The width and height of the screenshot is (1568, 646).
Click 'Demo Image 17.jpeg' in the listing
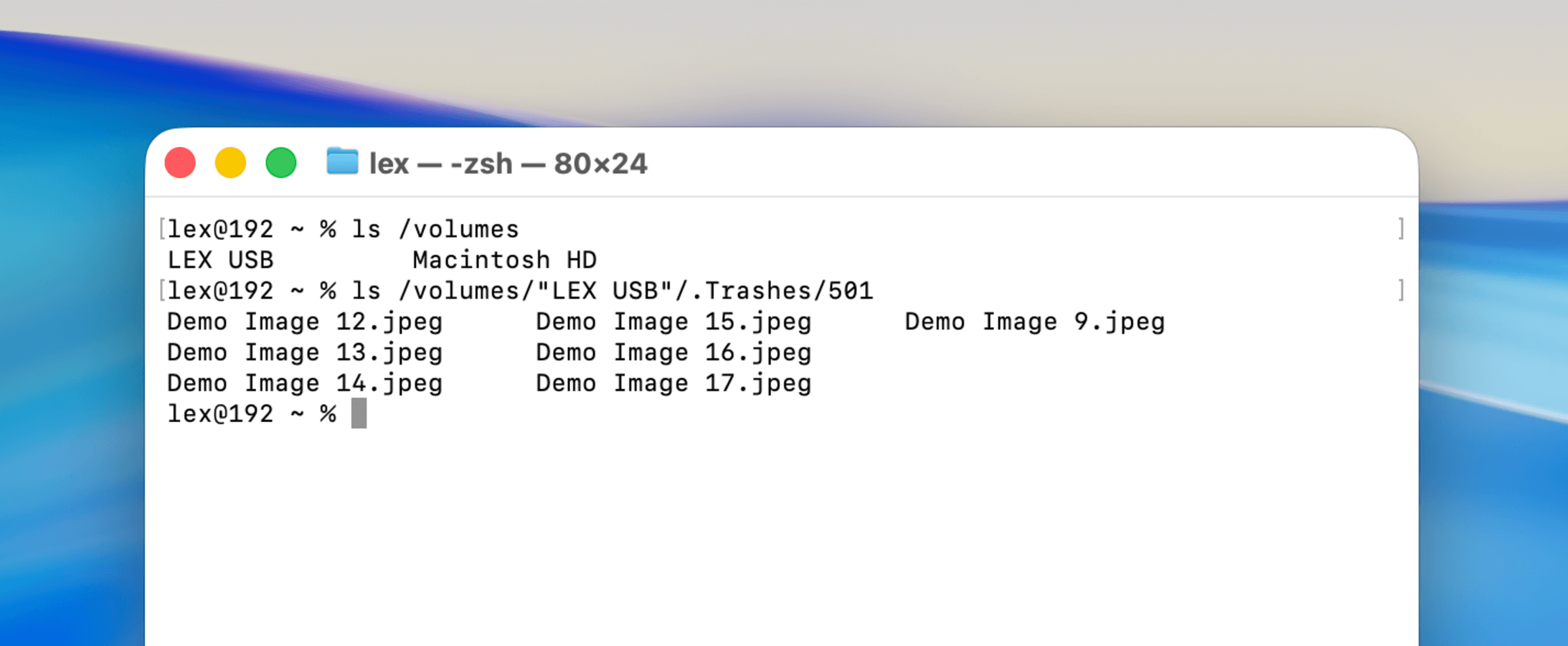click(673, 383)
